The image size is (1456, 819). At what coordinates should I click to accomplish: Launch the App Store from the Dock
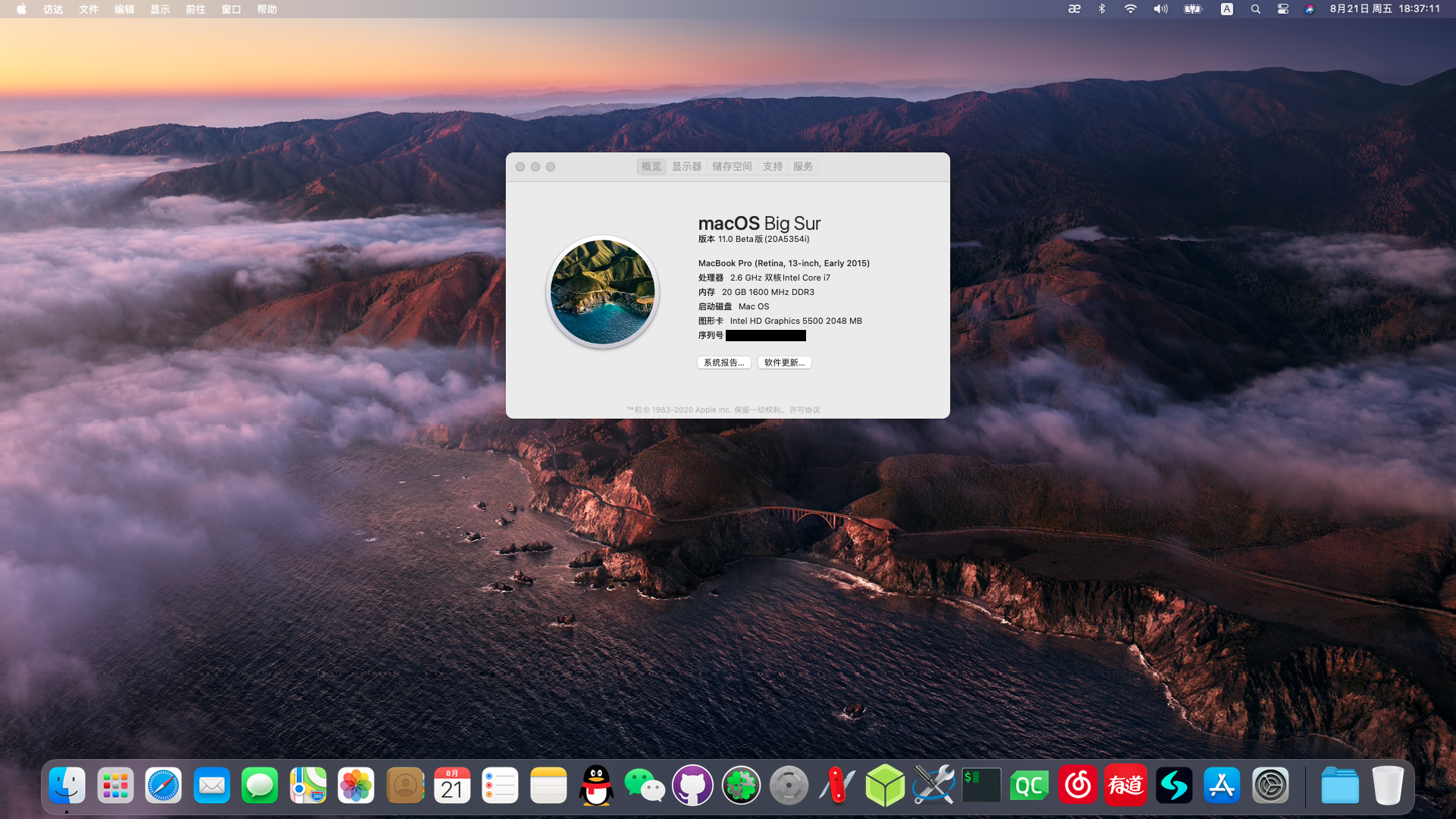[1222, 786]
